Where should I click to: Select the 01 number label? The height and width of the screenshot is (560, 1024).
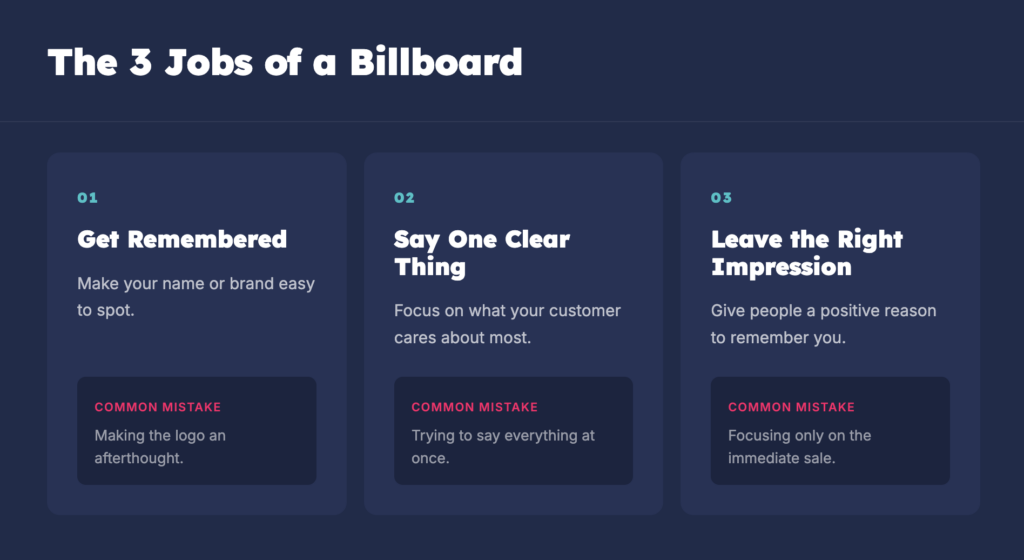[x=88, y=198]
